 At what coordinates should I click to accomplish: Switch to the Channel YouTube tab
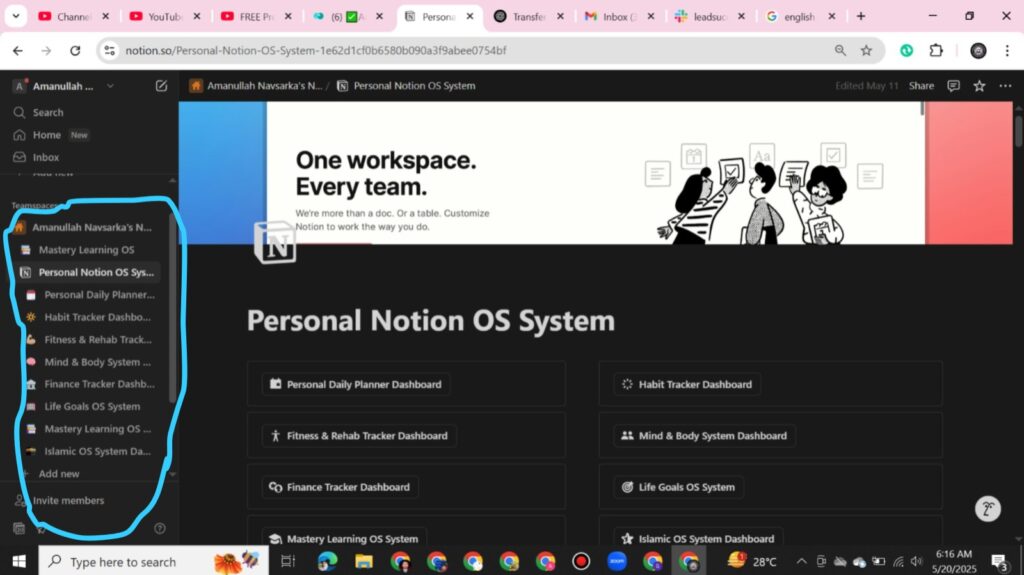point(74,16)
